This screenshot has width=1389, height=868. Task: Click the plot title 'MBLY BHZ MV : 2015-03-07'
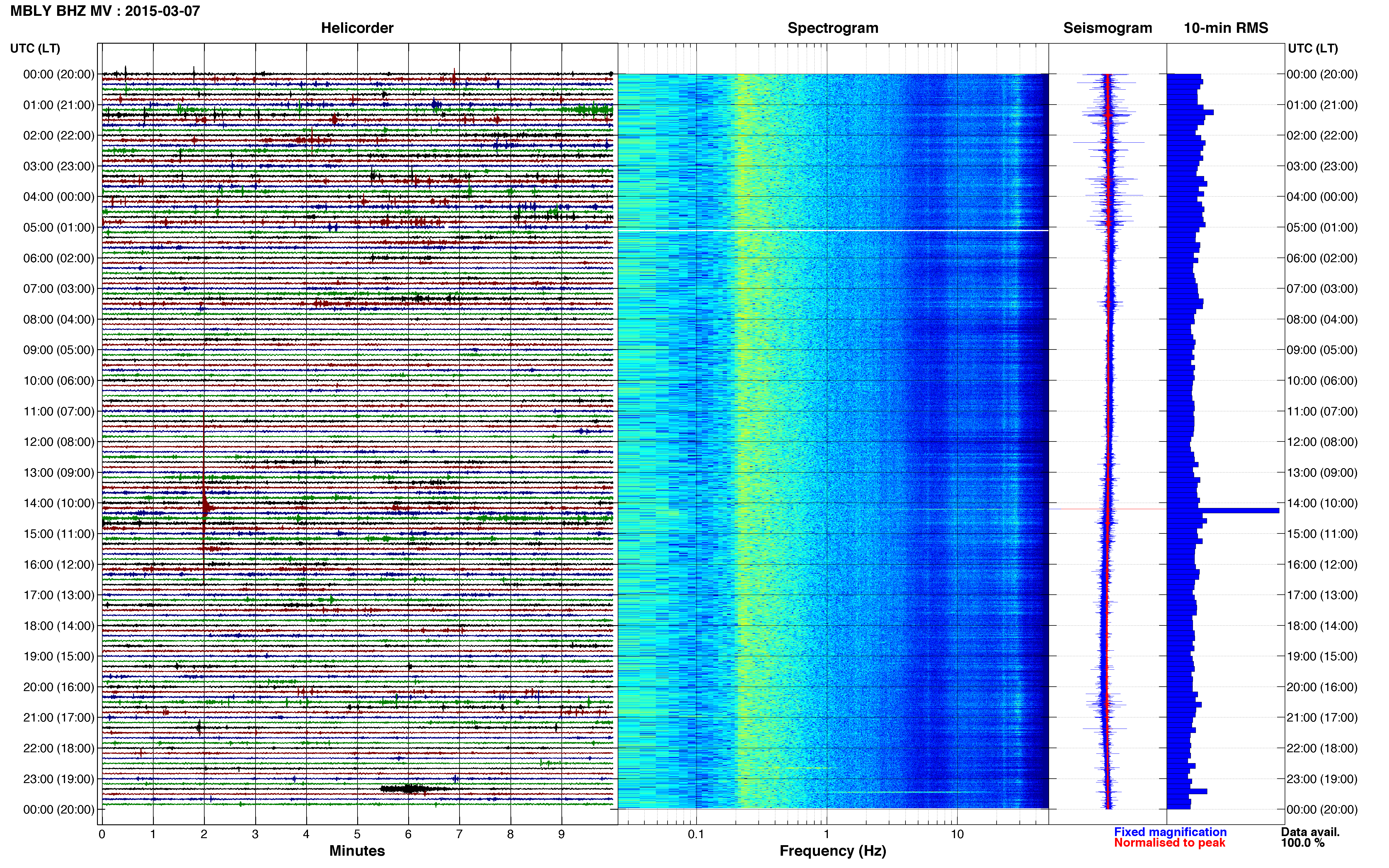pos(105,11)
